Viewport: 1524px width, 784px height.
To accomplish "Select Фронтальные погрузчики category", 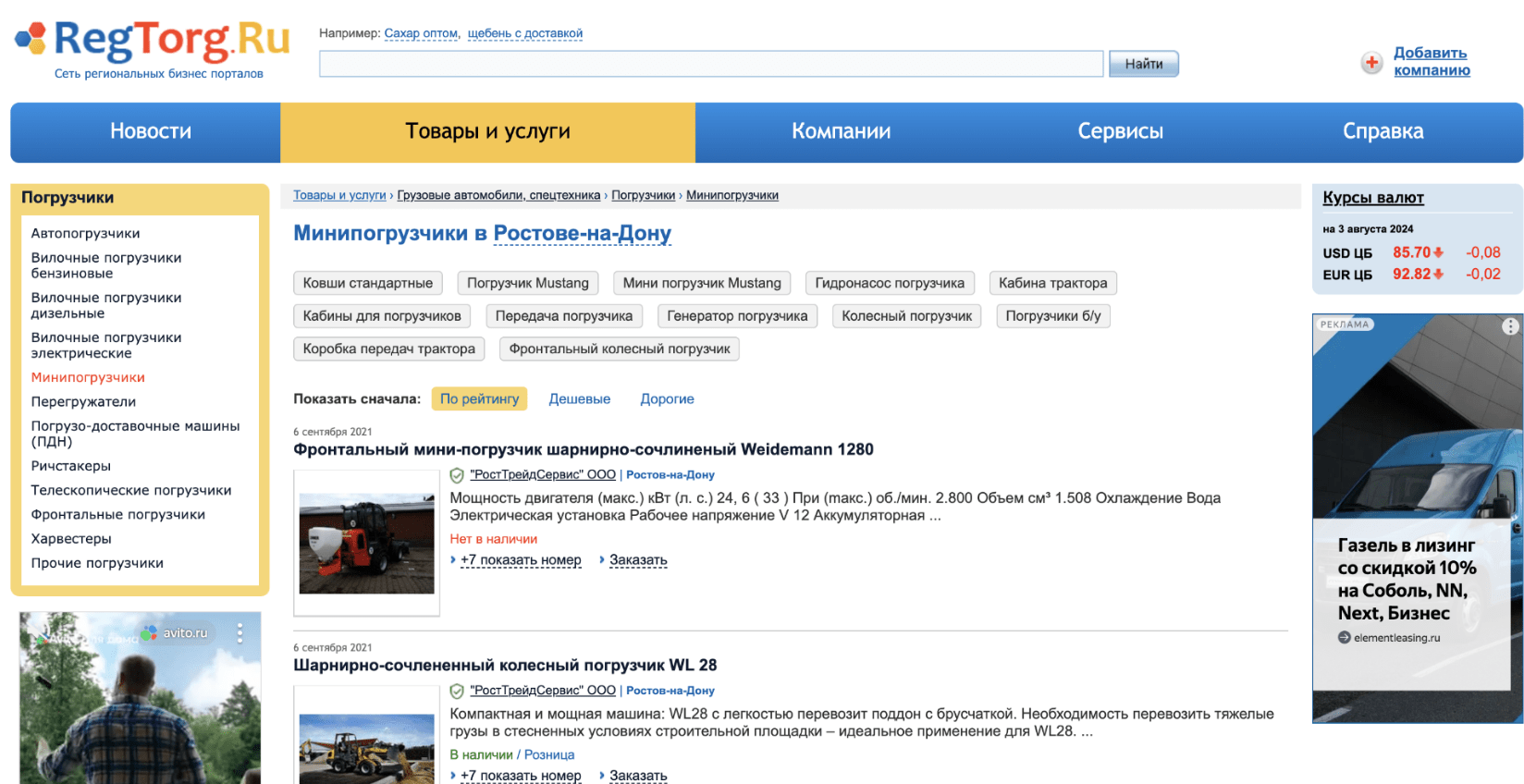I will coord(118,514).
